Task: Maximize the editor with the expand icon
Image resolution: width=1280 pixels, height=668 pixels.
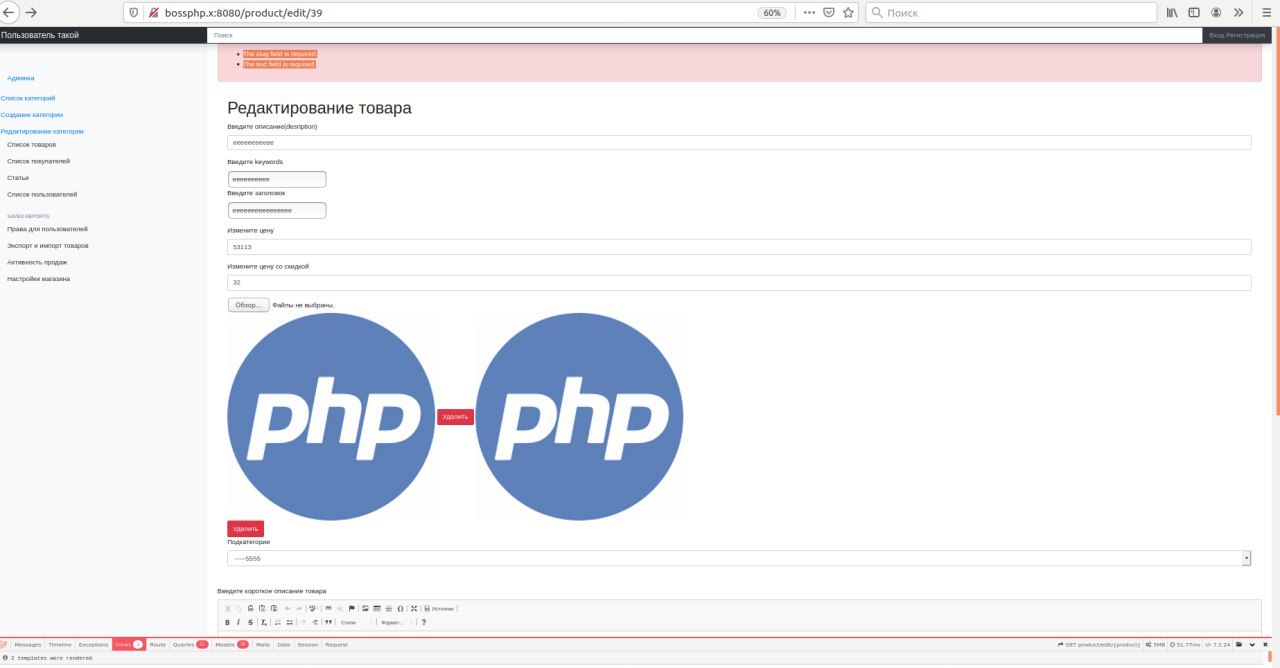Action: coord(414,608)
